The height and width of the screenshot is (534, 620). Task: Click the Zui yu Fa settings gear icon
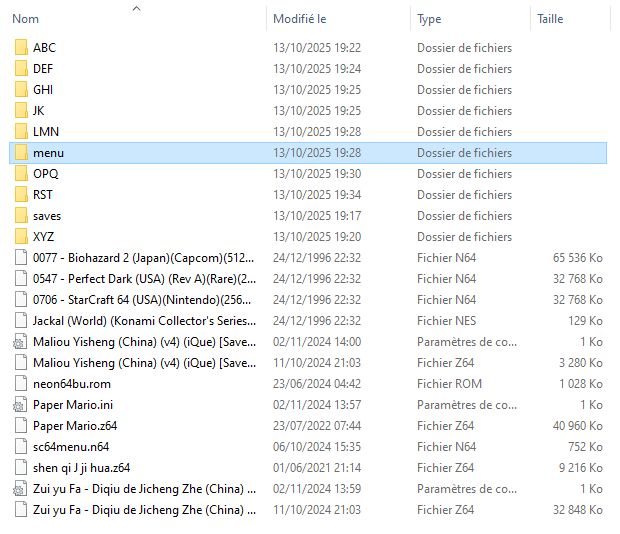pyautogui.click(x=20, y=489)
